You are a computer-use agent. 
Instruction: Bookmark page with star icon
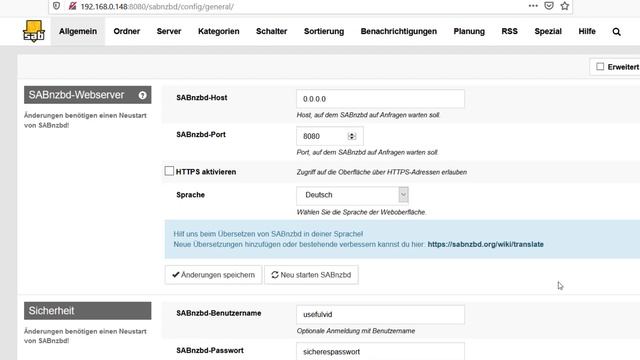coord(564,6)
